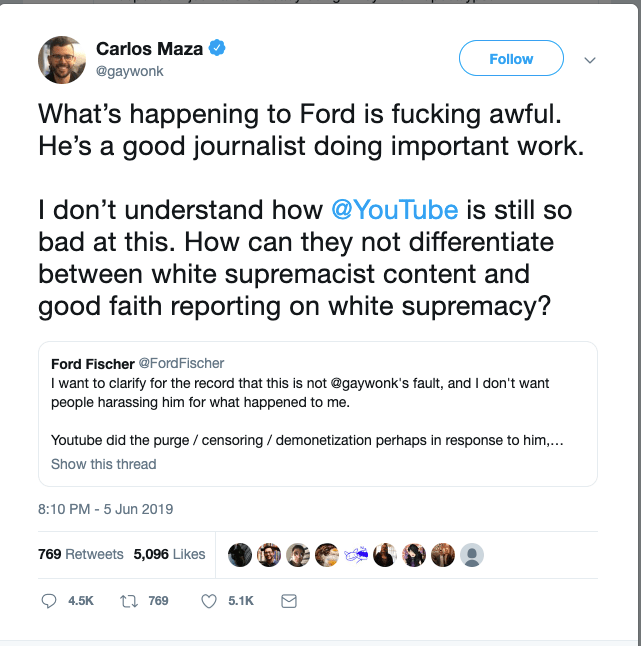Follow Carlos Maza

(511, 59)
